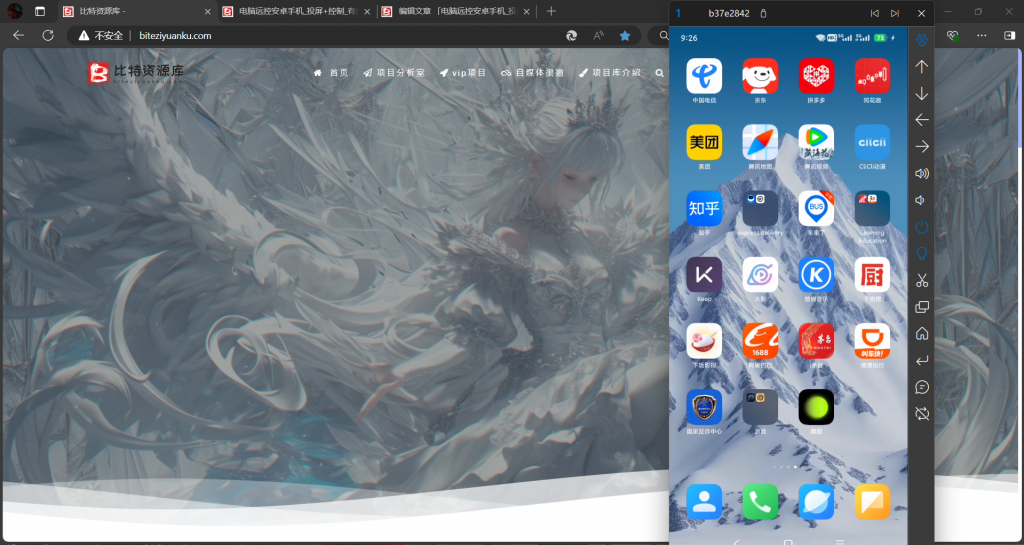The image size is (1024, 545).
Task: Open the 拼多多 app icon
Action: pos(816,76)
